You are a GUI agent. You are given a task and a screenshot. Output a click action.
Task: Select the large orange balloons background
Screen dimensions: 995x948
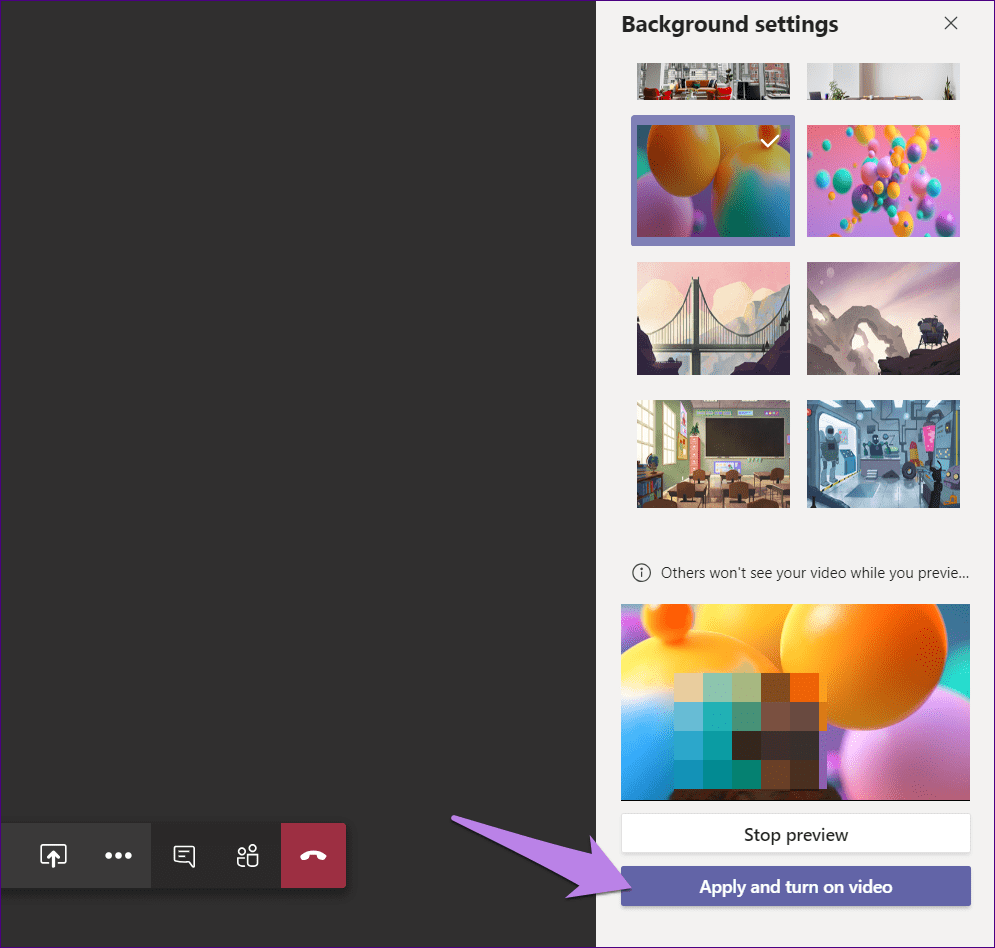coord(713,180)
